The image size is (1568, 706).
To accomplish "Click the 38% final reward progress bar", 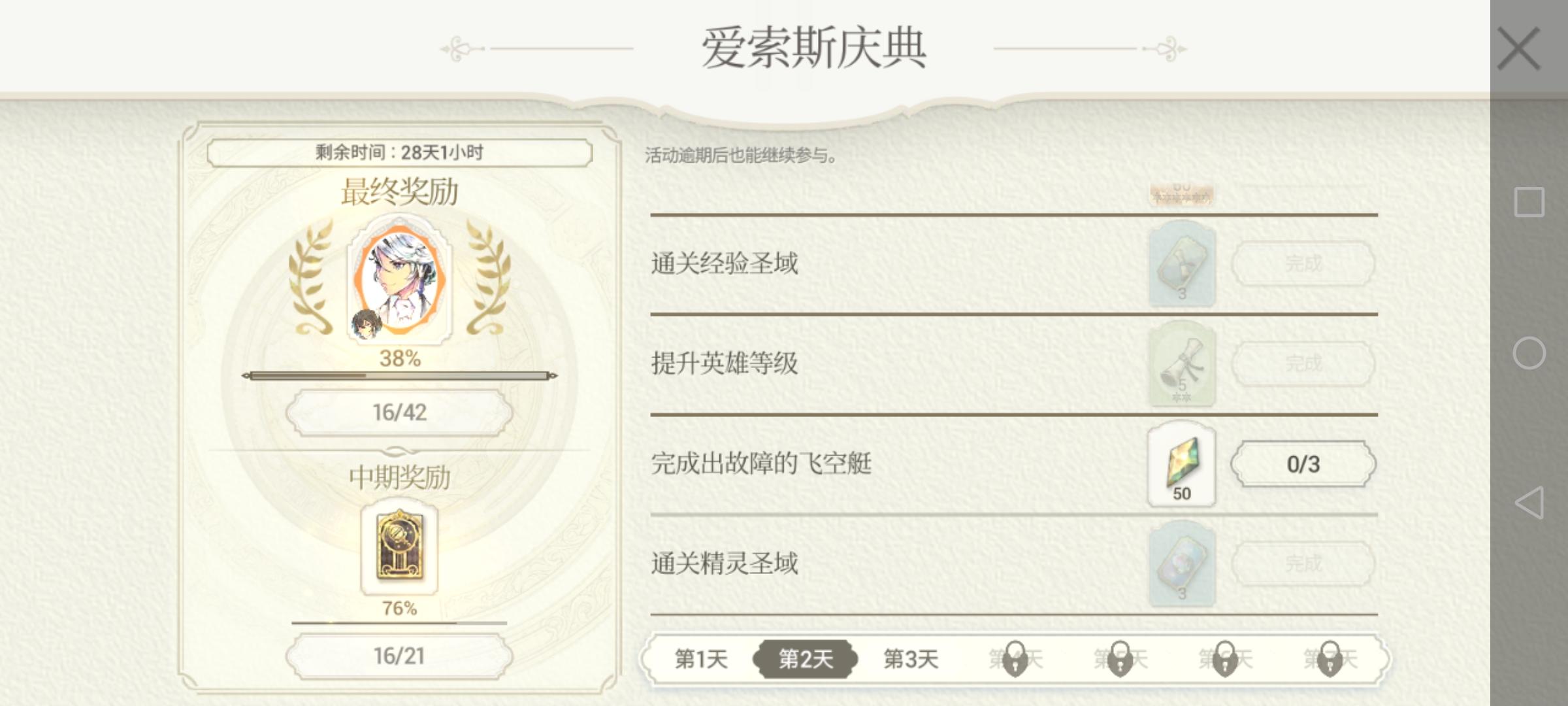I will [399, 376].
